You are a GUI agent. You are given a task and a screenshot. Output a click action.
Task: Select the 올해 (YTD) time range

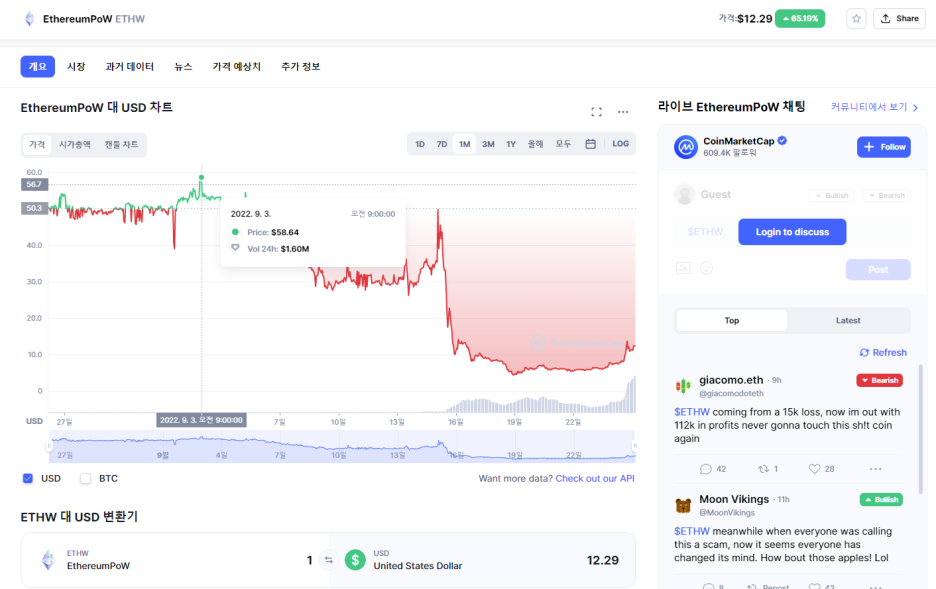[x=535, y=144]
